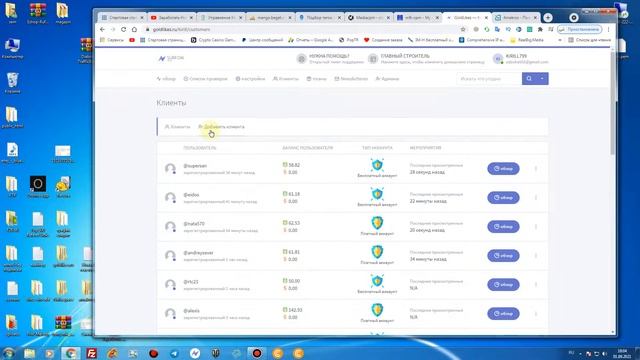This screenshot has width=640, height=360.
Task: Open the 'Обзор' navigation menu item
Action: (166, 79)
